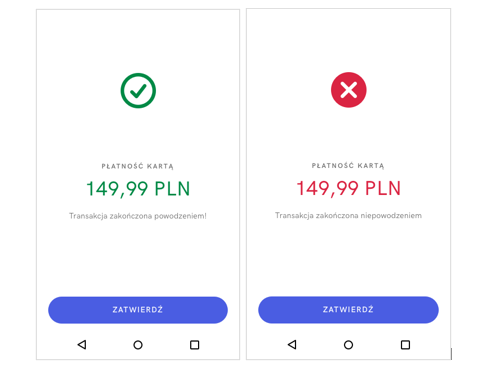Click the PŁATNOŚĆ KARTĄ label above the green amount
The height and width of the screenshot is (366, 478).
click(x=138, y=166)
